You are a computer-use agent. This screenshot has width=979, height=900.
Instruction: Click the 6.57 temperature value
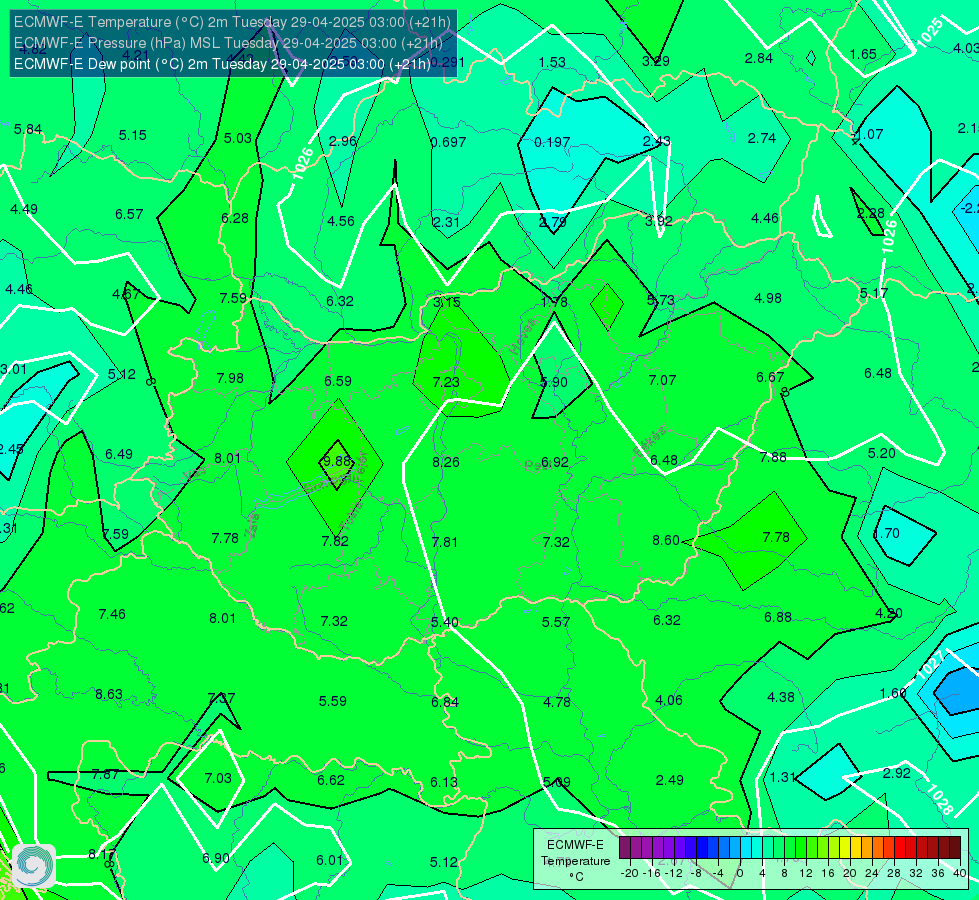click(x=129, y=215)
